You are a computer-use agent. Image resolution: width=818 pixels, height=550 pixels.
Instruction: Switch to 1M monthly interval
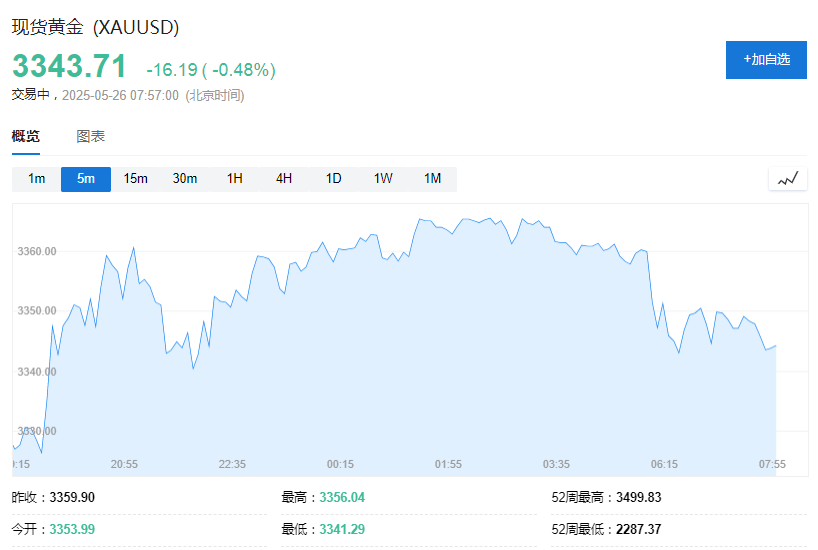pos(432,179)
